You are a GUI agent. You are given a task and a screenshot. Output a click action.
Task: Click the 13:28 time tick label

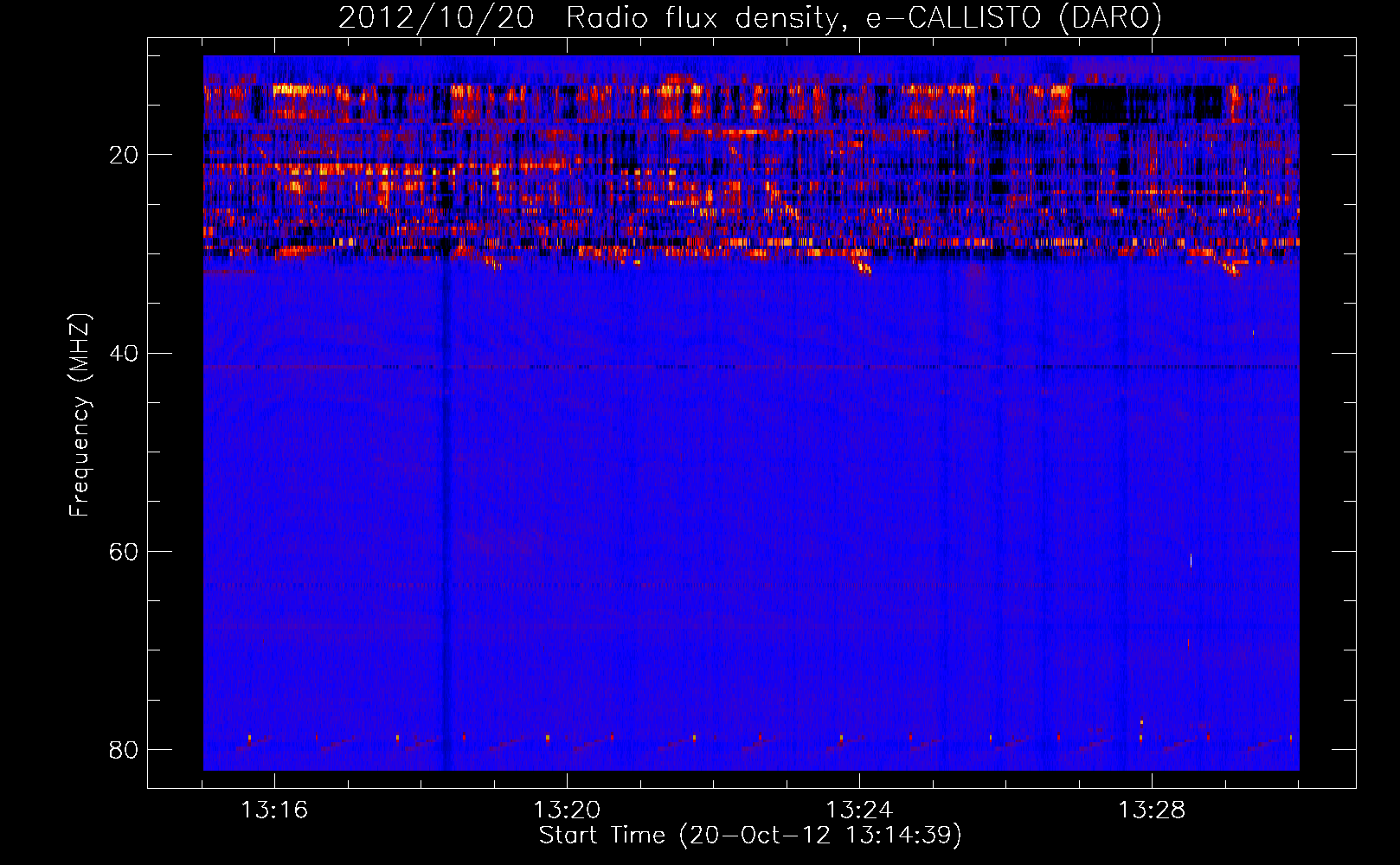pyautogui.click(x=1152, y=811)
